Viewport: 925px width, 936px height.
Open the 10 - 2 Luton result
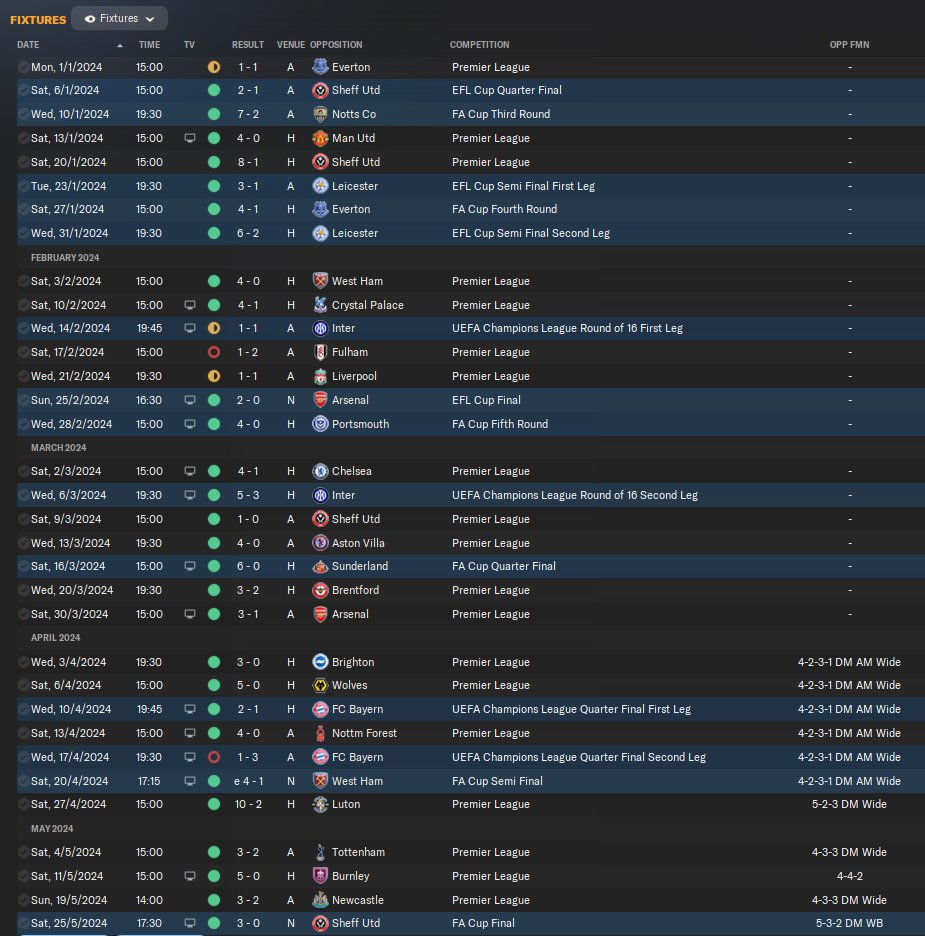pos(248,804)
